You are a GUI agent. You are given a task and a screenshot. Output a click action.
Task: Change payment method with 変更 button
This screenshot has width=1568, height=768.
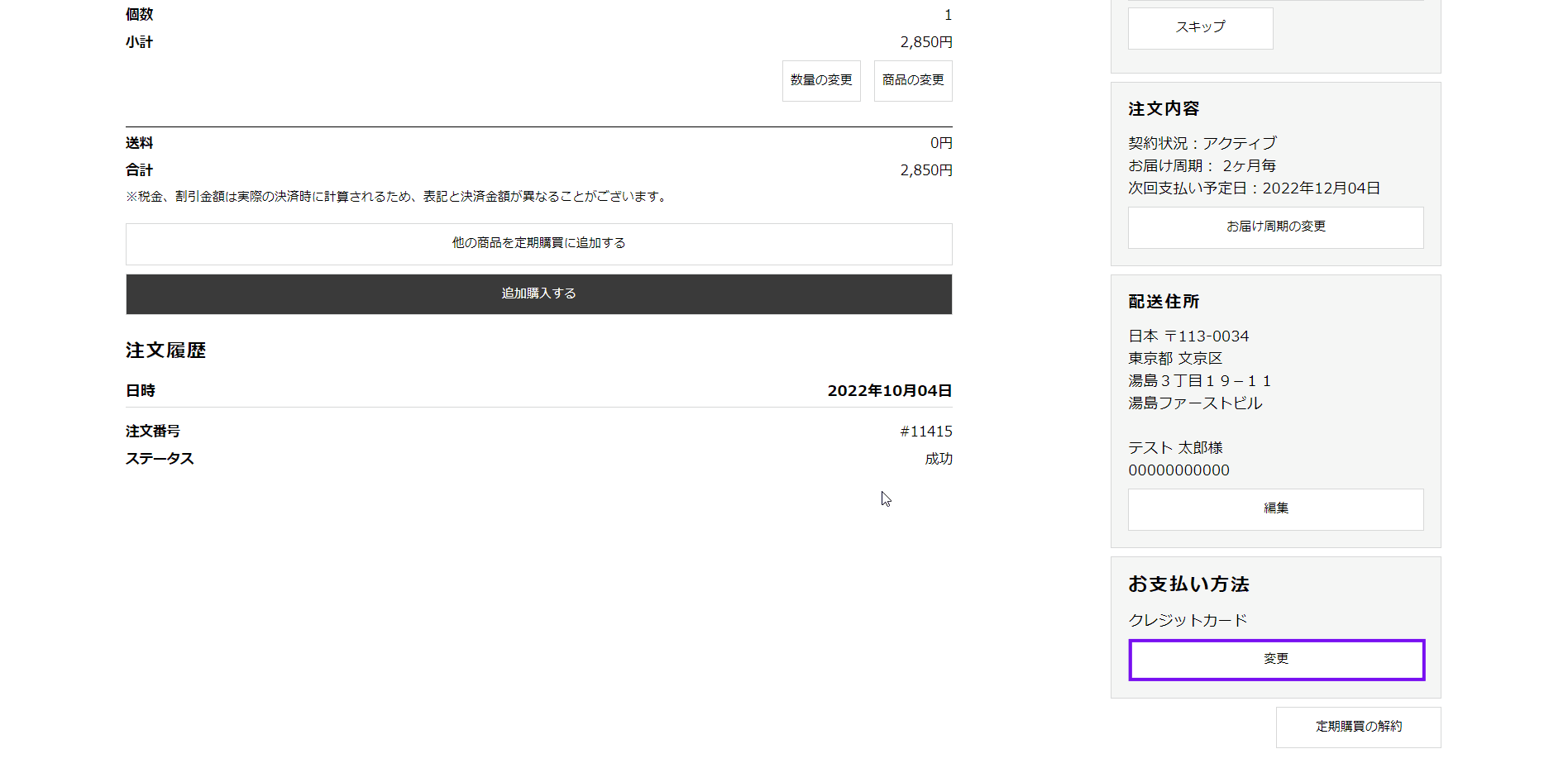click(1276, 660)
